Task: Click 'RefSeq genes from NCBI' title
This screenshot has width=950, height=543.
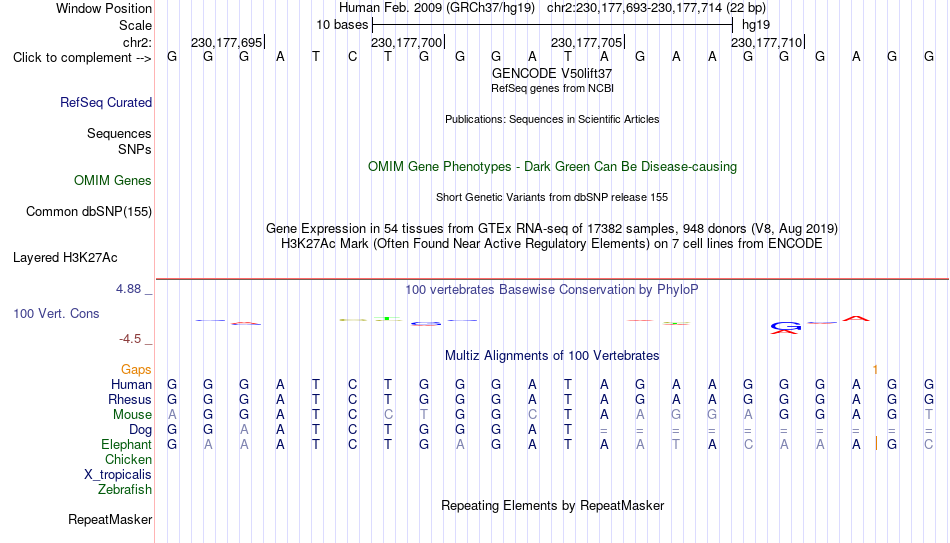Action: tap(552, 88)
